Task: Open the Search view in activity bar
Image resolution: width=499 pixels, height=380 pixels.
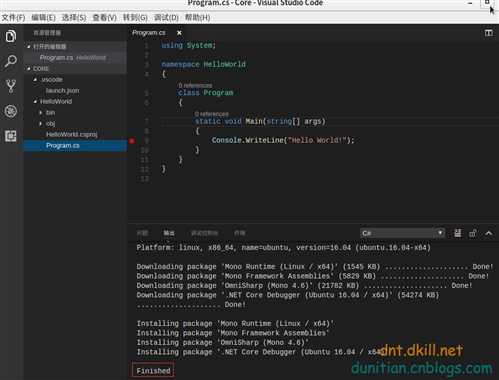Action: click(11, 61)
